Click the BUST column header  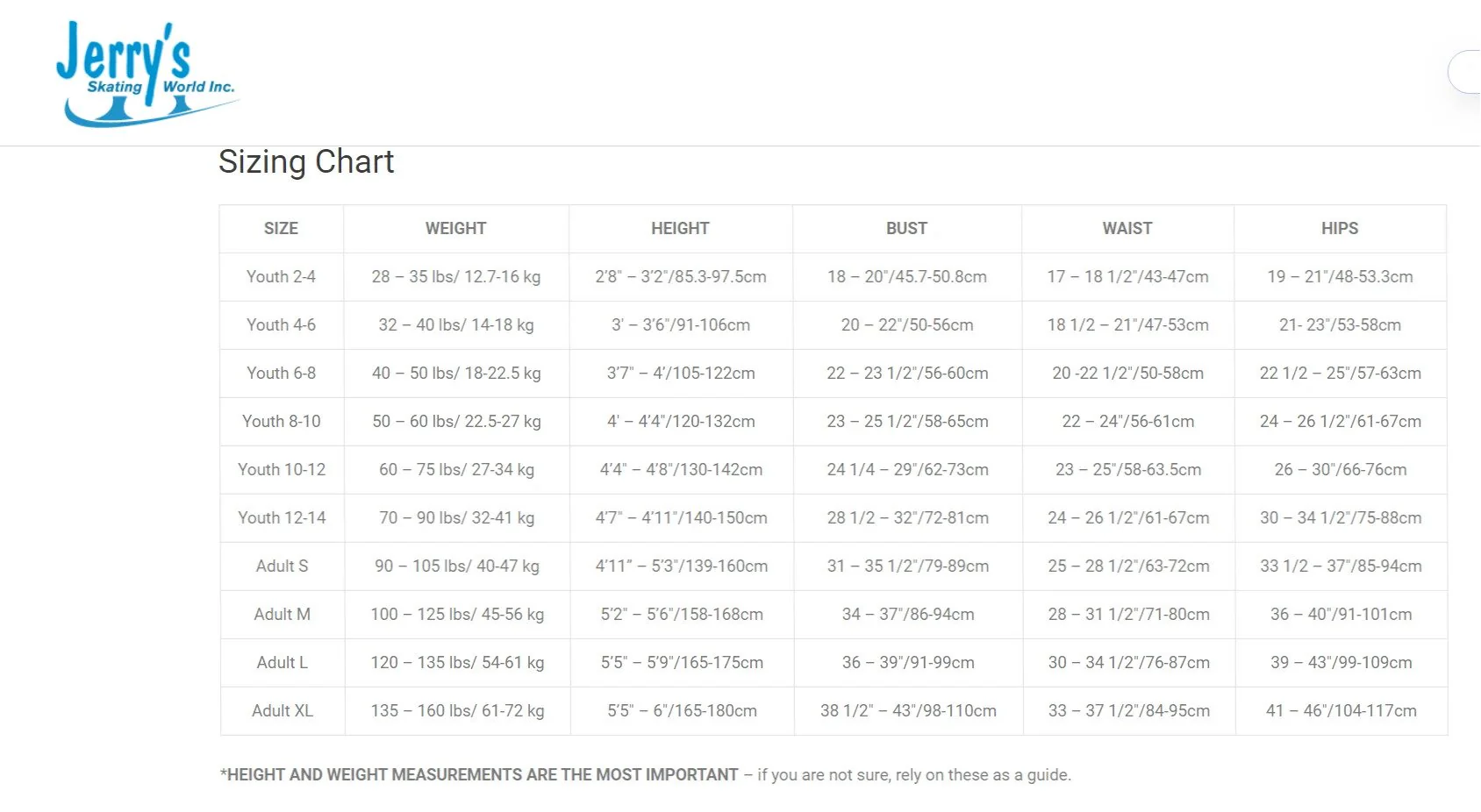906,229
